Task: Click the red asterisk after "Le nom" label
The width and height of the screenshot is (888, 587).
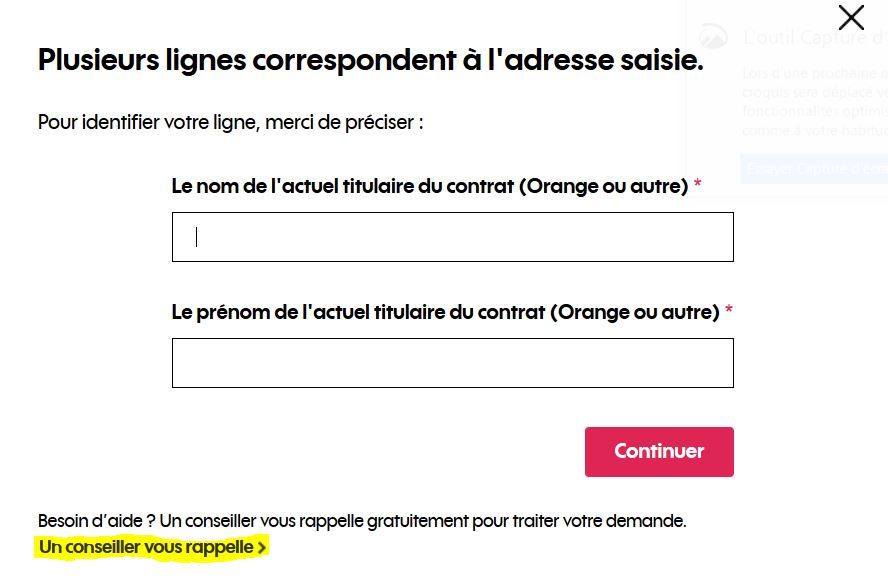Action: (697, 184)
